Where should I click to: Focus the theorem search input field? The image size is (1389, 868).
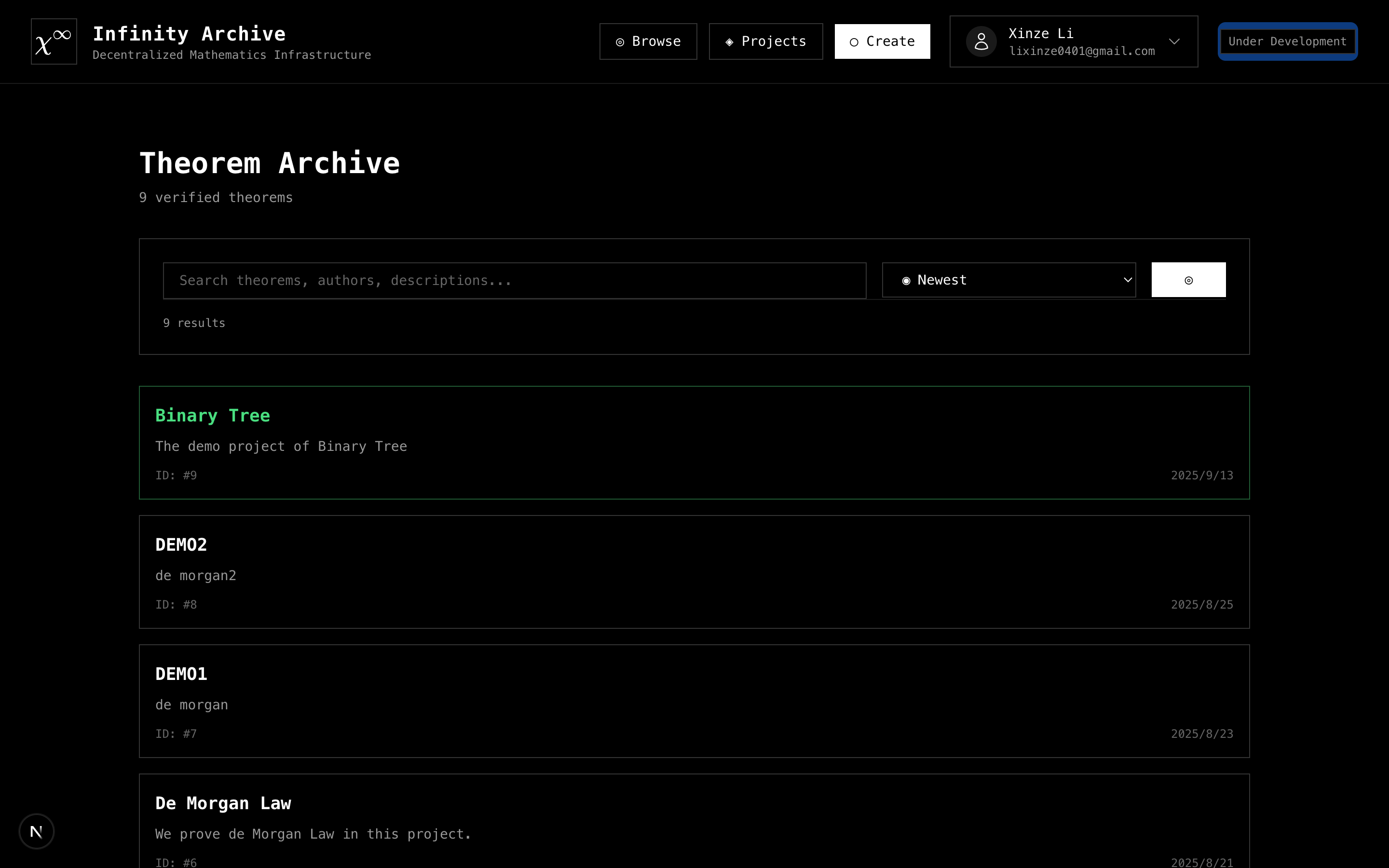click(x=514, y=281)
